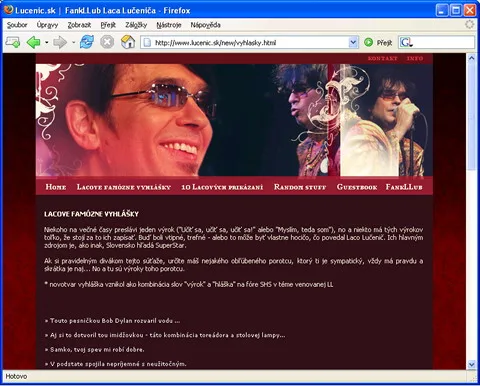Viewport: 480px width, 386px height.
Task: Open the Back history dropdown arrow
Action: 47,43
